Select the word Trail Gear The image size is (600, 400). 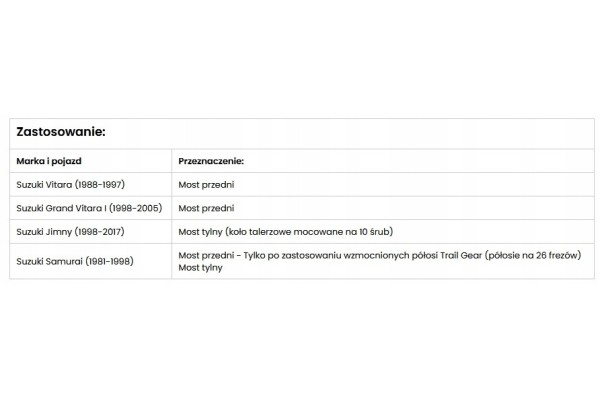pyautogui.click(x=461, y=255)
